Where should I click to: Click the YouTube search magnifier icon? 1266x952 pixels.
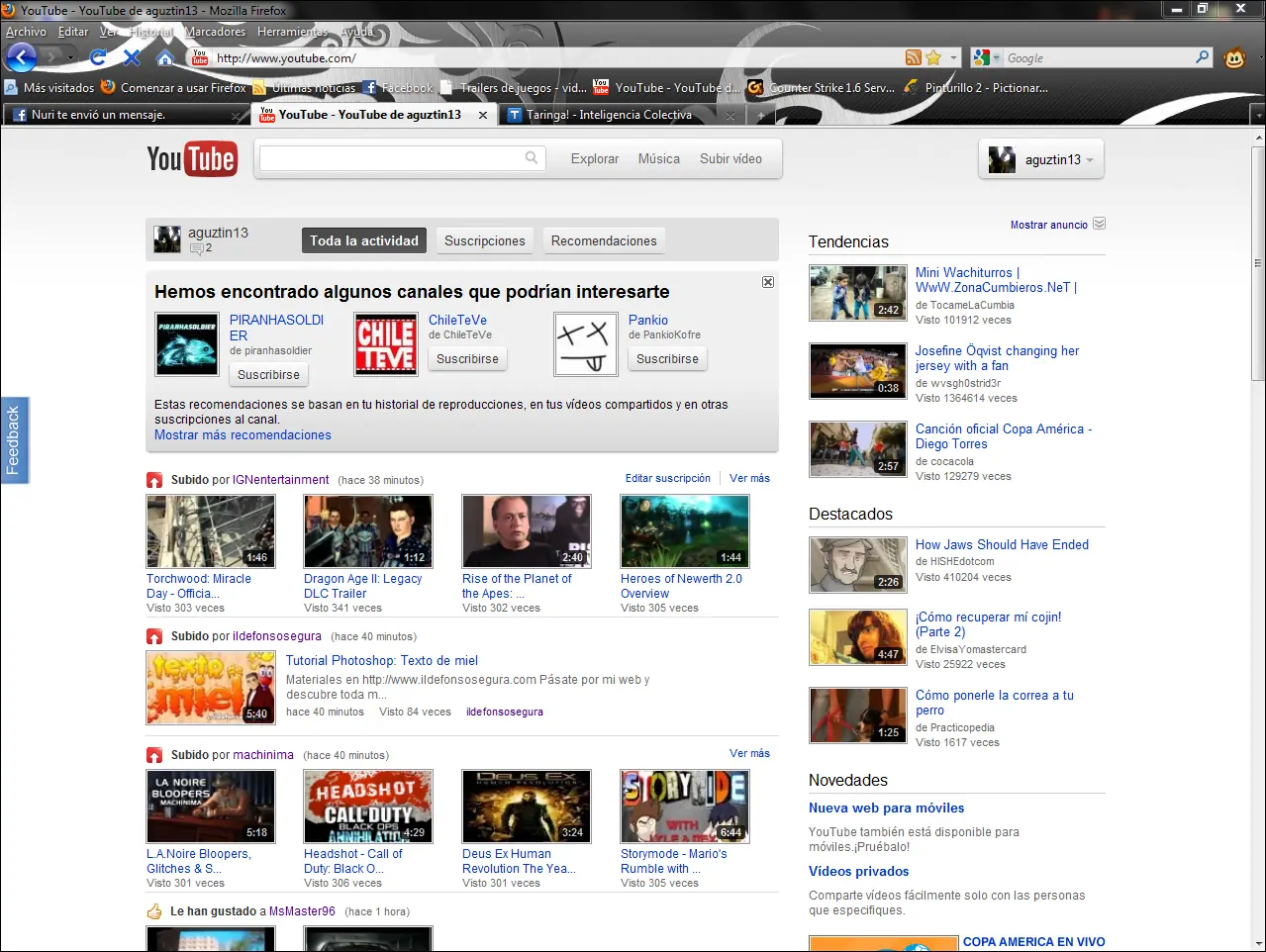click(x=532, y=157)
